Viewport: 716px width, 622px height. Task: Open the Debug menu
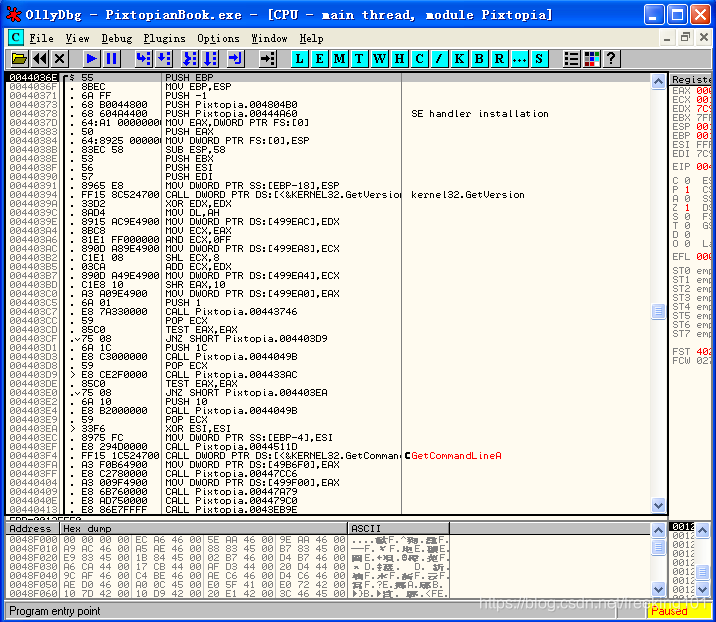point(117,38)
